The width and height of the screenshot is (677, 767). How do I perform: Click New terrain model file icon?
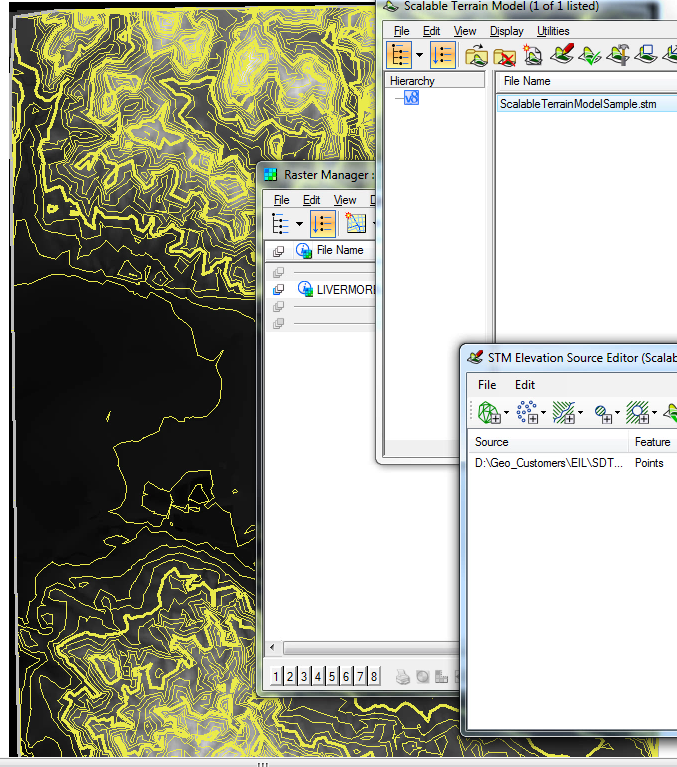pyautogui.click(x=532, y=55)
